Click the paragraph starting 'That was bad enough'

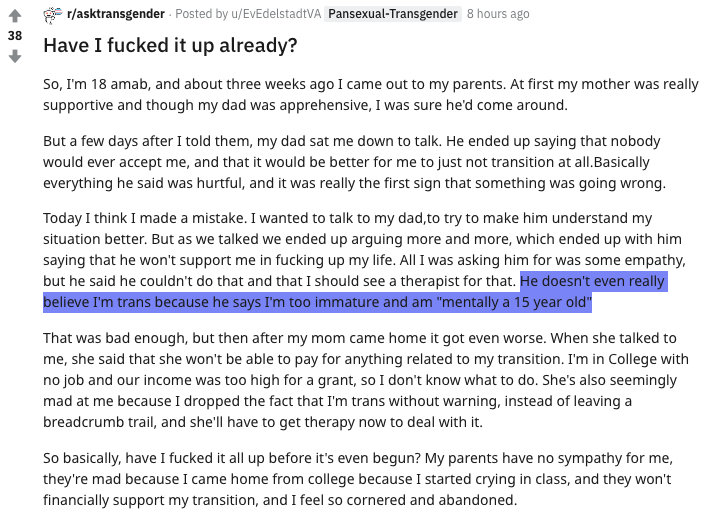pyautogui.click(x=366, y=380)
